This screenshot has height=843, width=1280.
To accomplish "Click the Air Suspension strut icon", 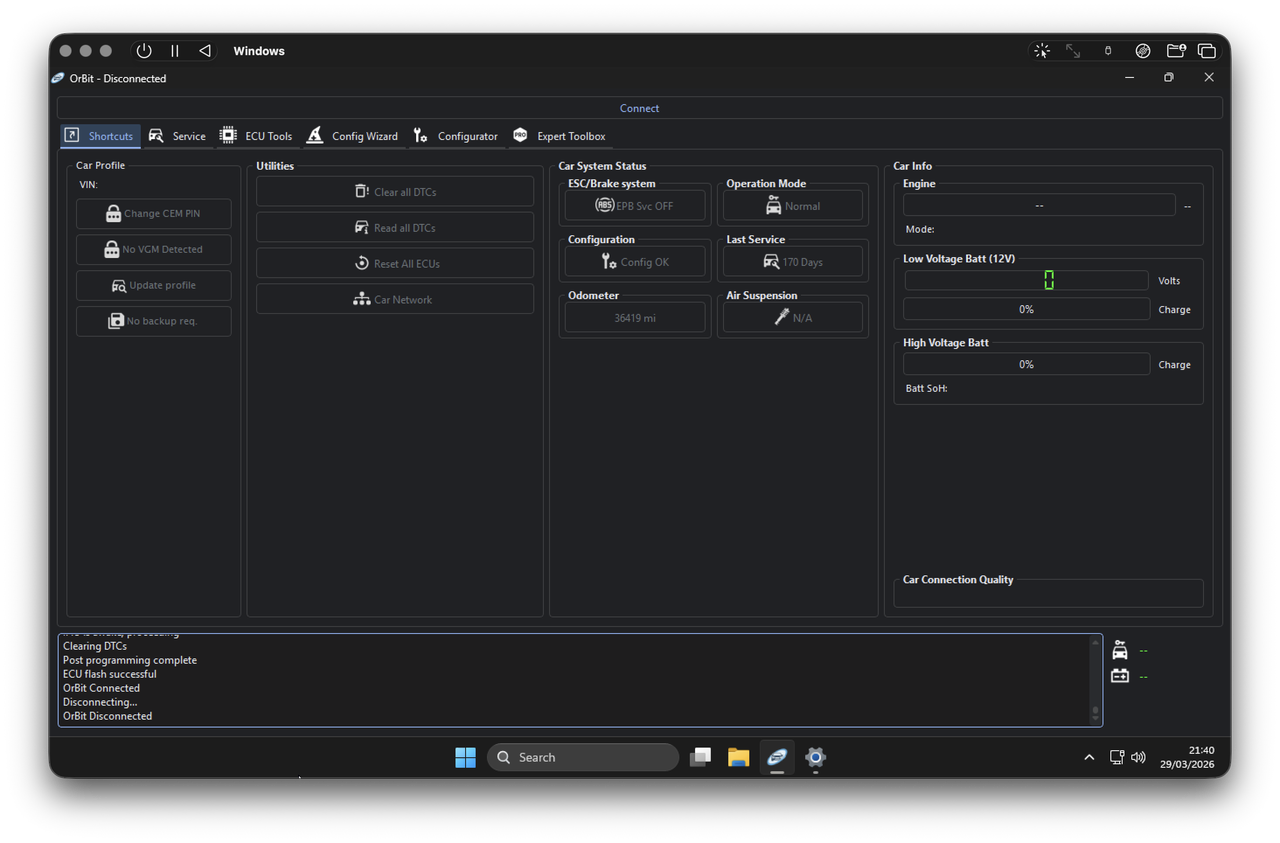I will coord(782,317).
